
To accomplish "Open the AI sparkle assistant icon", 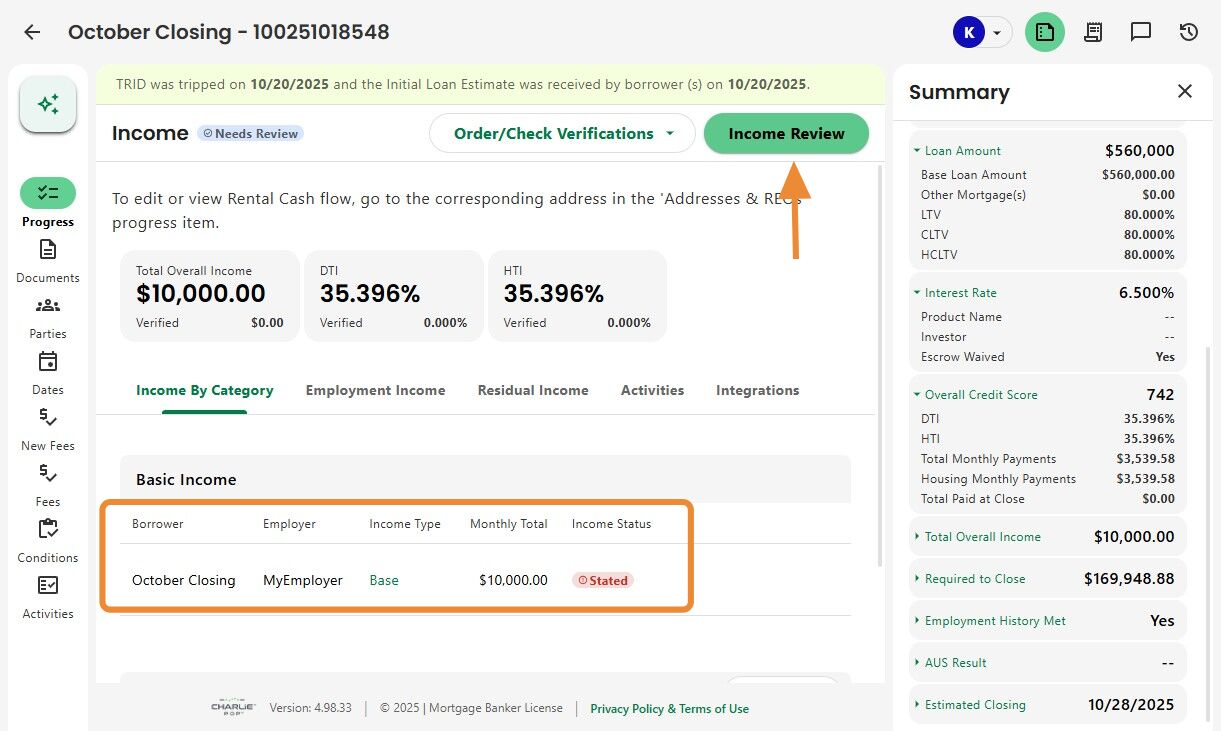I will [48, 104].
